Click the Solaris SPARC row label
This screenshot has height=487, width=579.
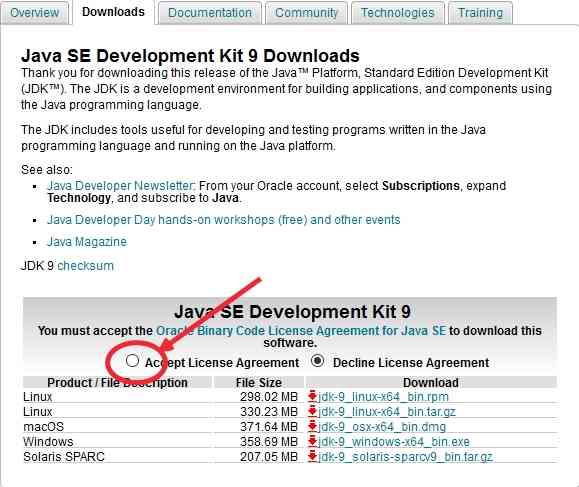(64, 457)
